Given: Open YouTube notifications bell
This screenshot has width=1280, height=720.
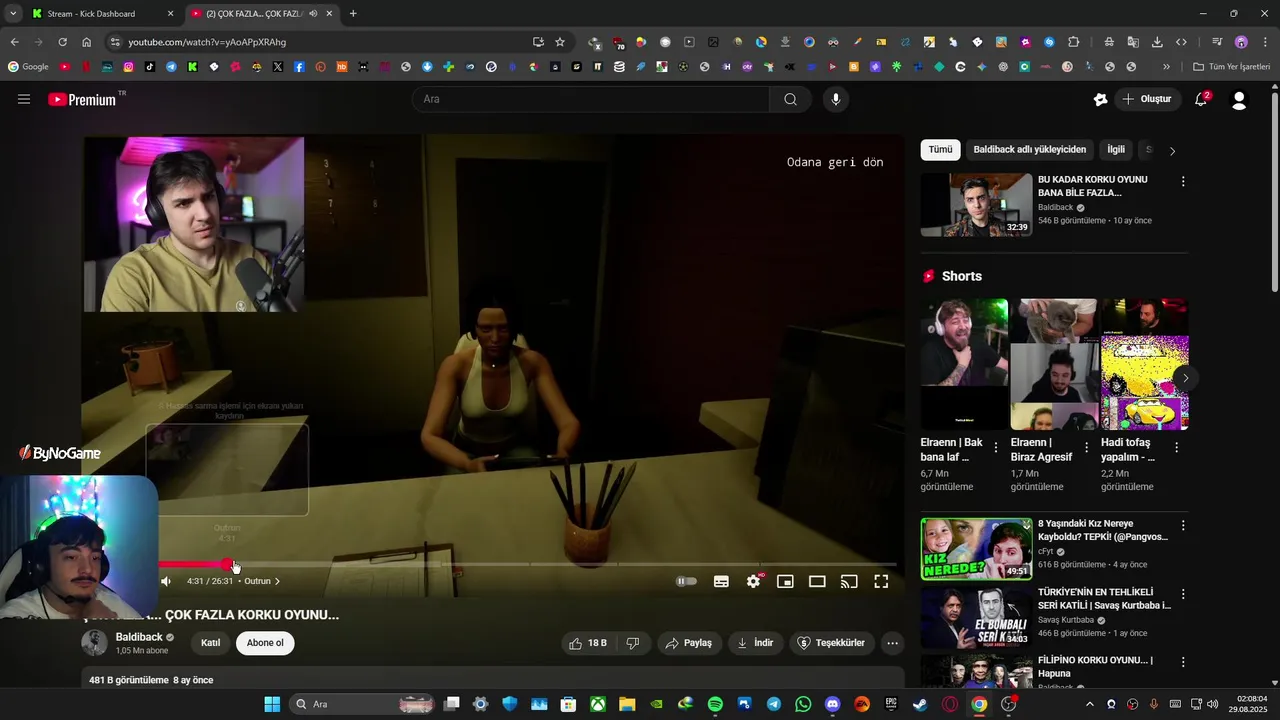Looking at the screenshot, I should tap(1201, 99).
